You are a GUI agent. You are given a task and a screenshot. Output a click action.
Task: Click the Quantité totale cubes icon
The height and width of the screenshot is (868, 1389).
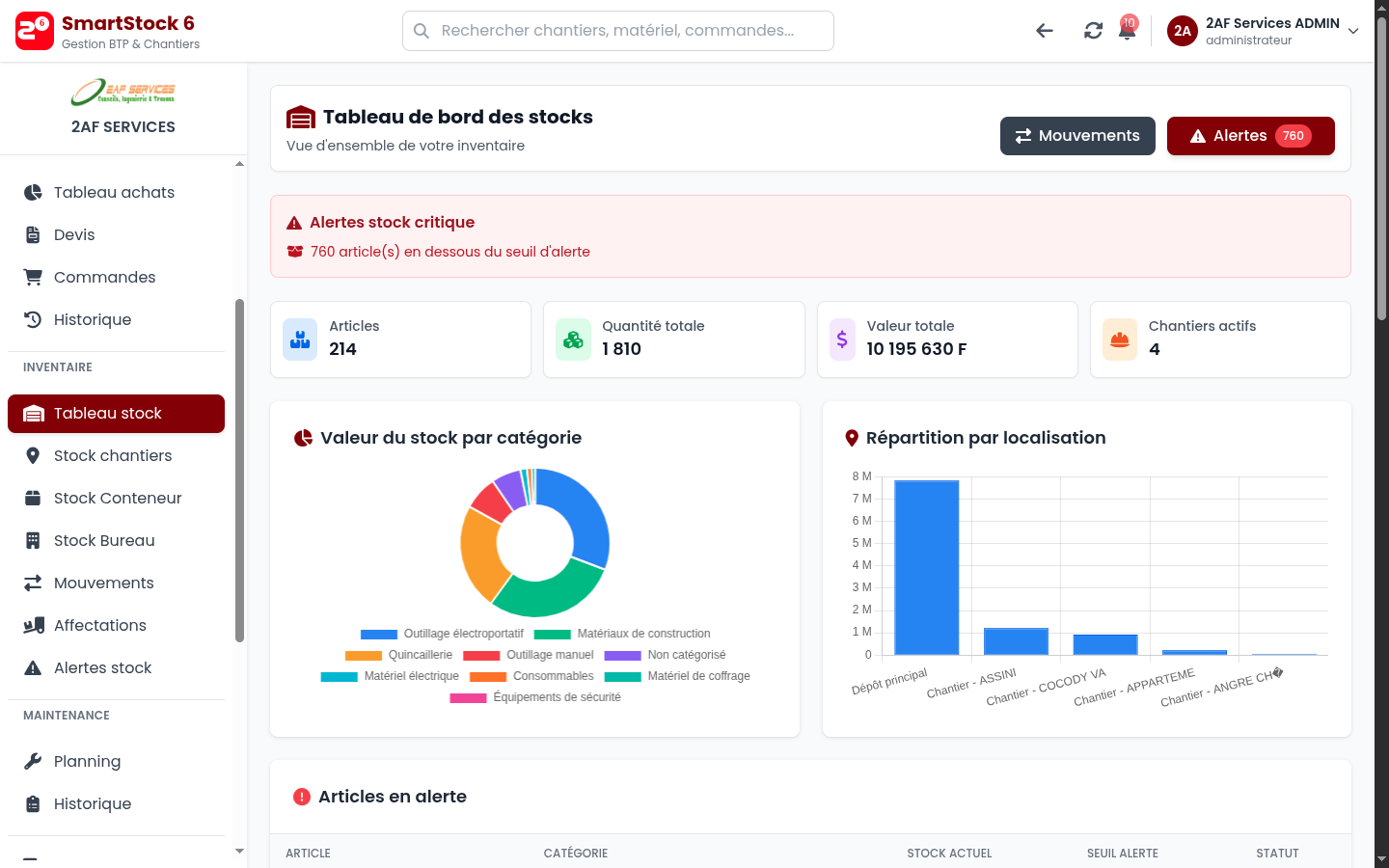pyautogui.click(x=573, y=339)
